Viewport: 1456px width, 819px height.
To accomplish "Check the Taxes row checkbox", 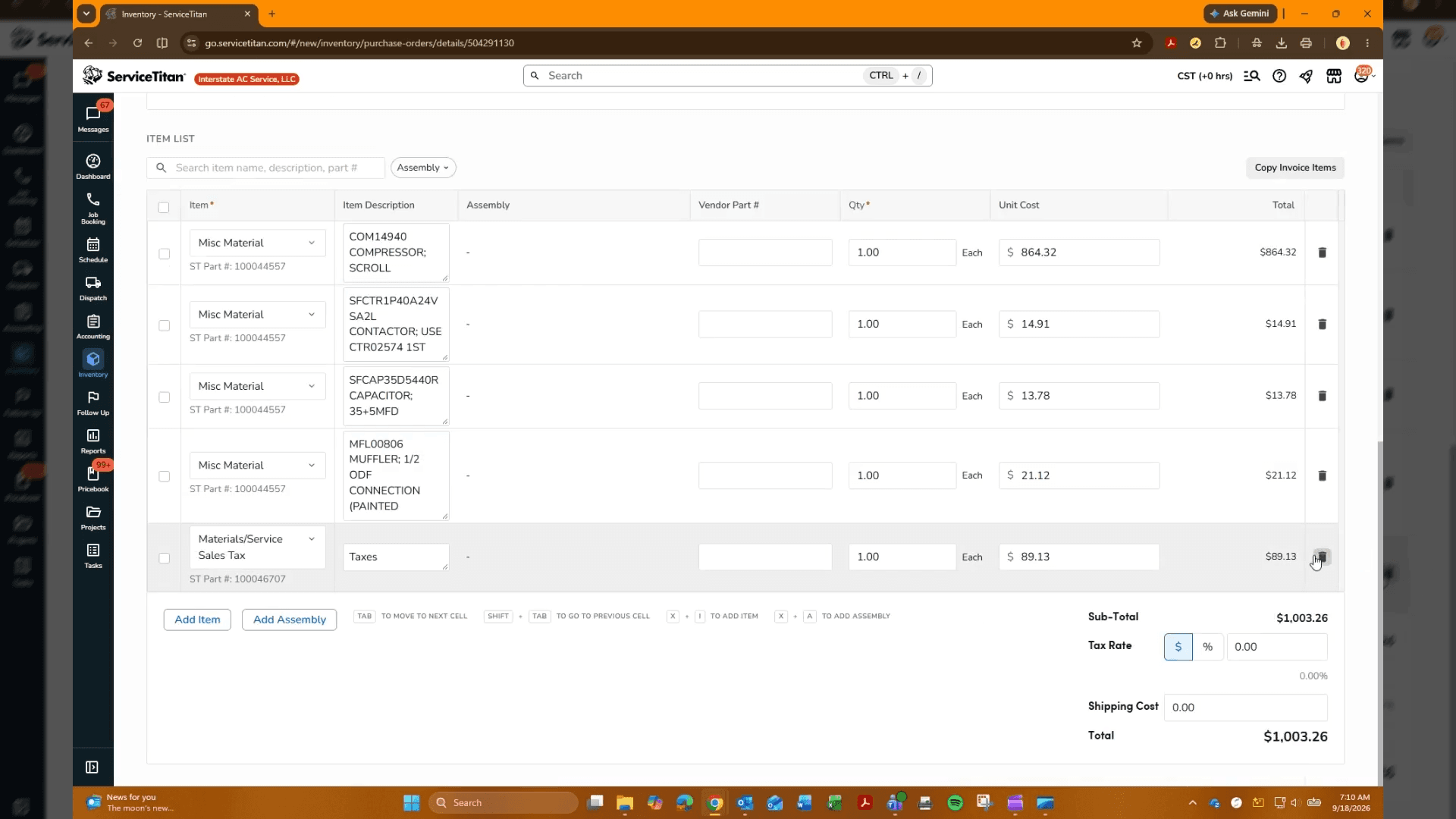I will click(164, 558).
